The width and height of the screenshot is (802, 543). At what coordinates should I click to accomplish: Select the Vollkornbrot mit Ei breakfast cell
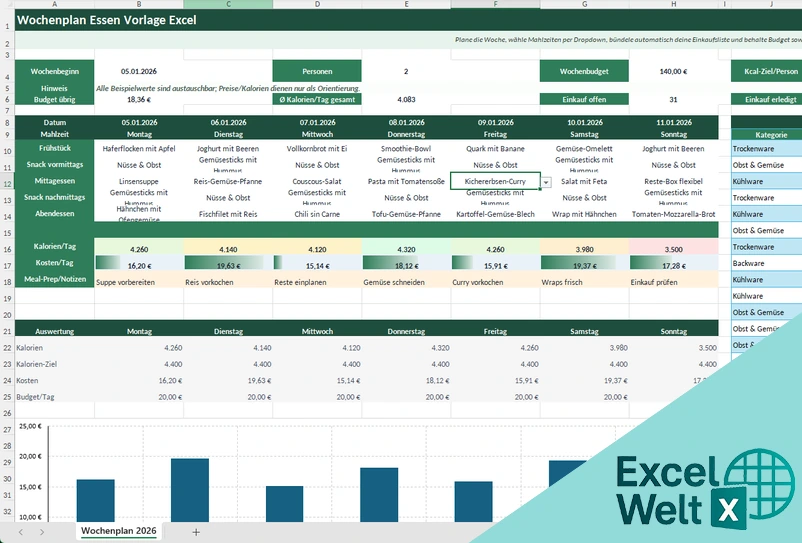pos(317,148)
